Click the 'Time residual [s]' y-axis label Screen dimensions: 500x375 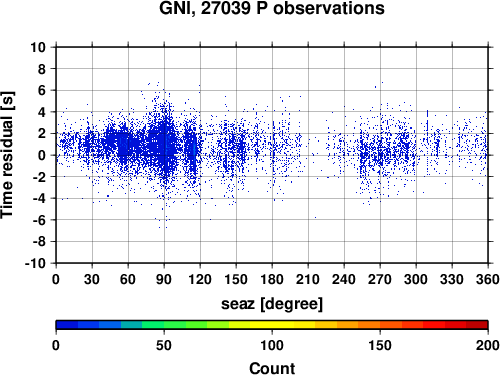[7, 155]
